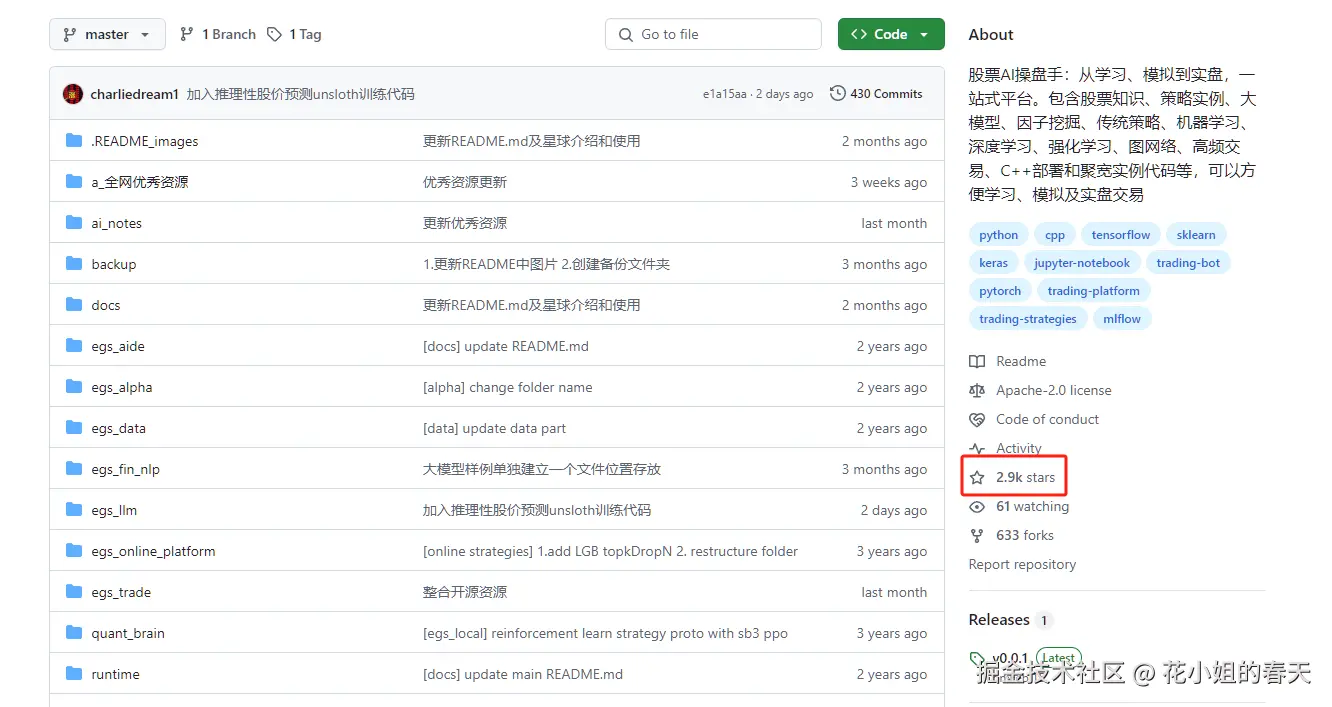This screenshot has height=707, width=1332.
Task: Open commit '[alpha] change folder name'
Action: pos(508,387)
